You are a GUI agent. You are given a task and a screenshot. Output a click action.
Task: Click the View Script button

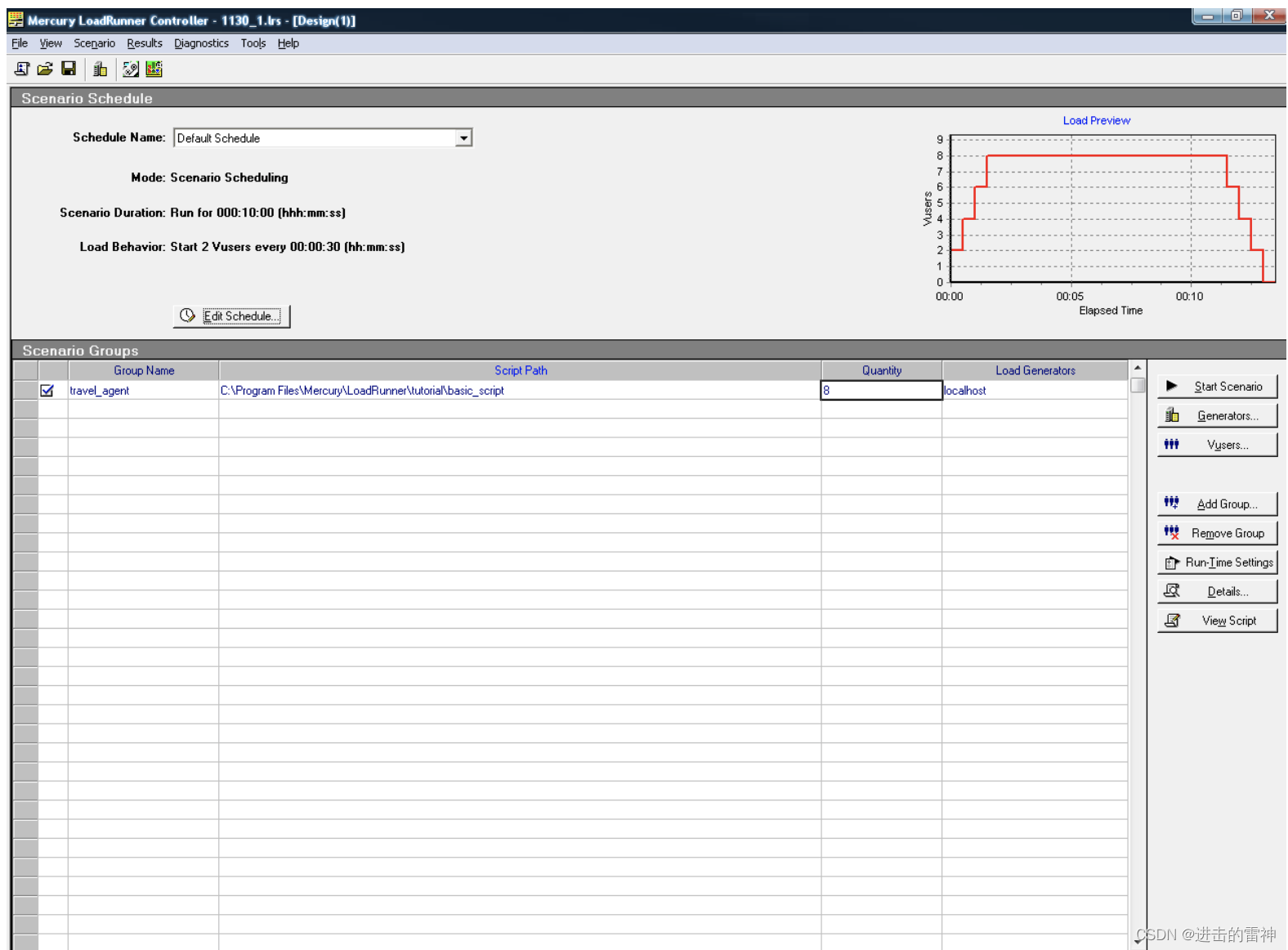click(x=1217, y=621)
